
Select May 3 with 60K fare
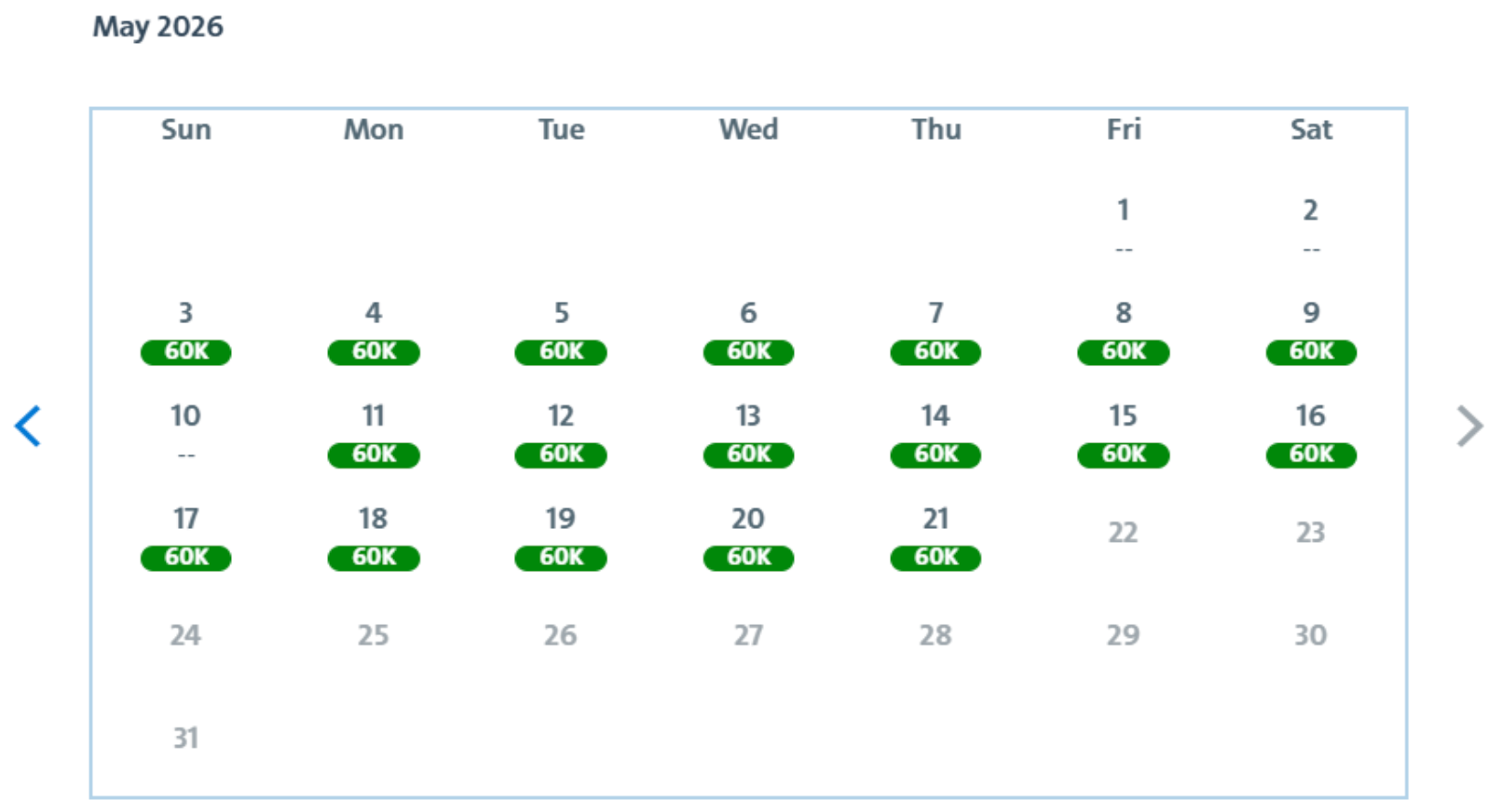185,332
